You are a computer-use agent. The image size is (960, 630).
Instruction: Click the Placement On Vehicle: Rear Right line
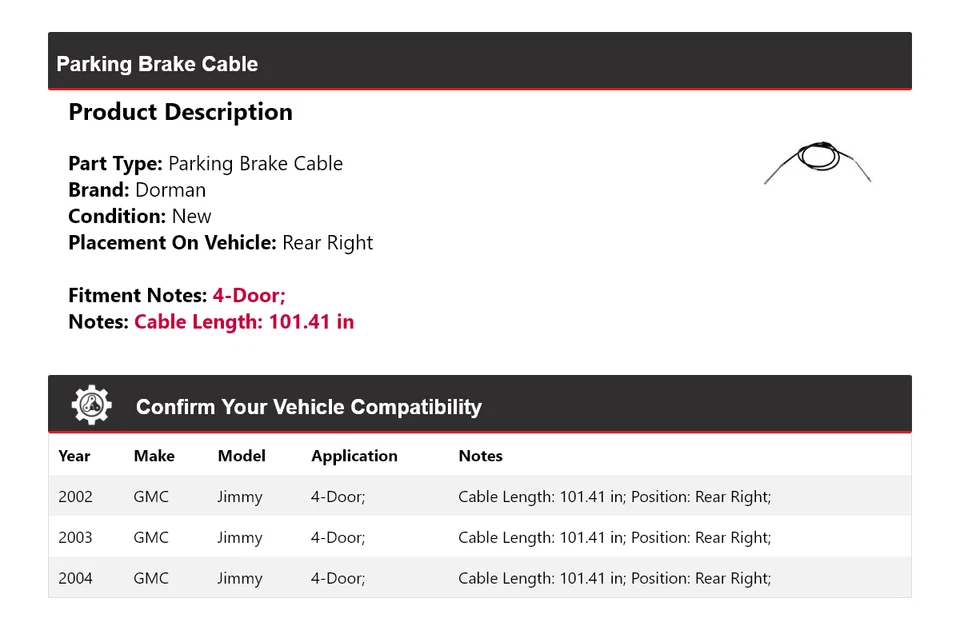(220, 242)
